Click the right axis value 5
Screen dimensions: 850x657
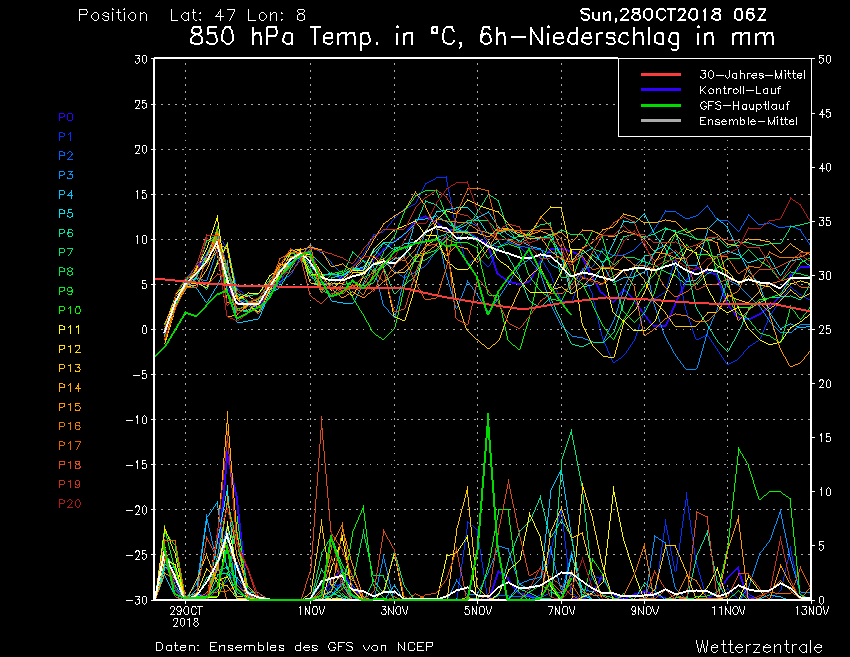821,546
